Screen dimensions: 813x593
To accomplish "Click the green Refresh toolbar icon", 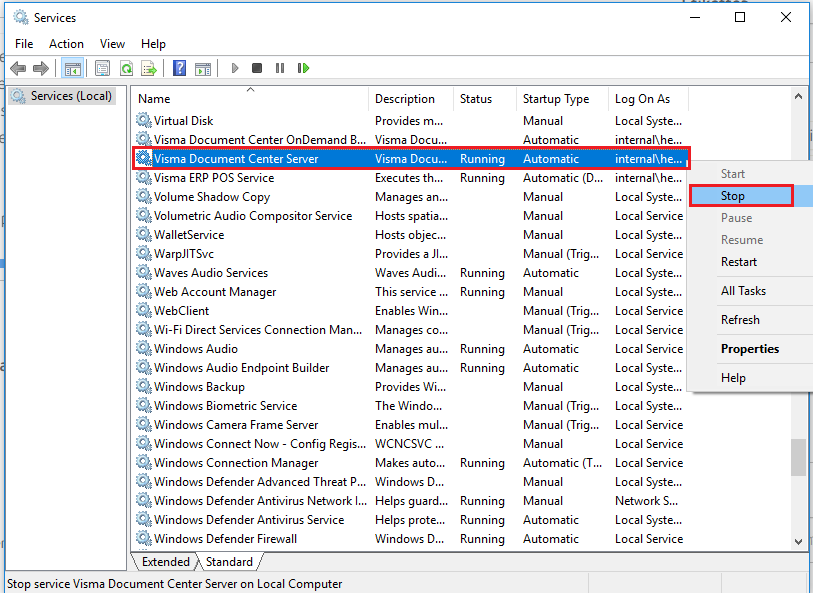I will tap(126, 68).
